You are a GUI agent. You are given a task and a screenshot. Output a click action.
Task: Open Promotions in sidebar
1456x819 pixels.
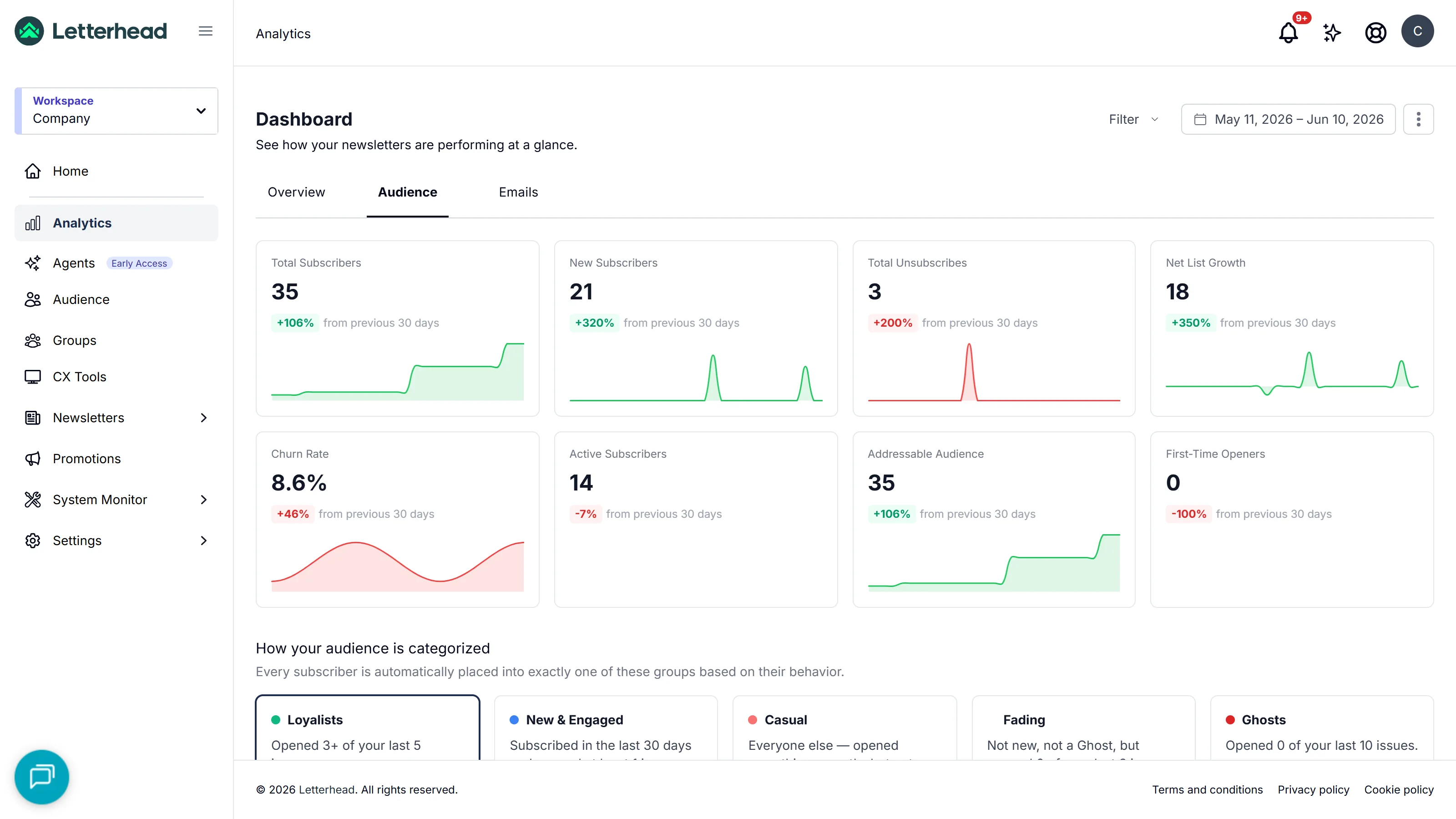[x=116, y=458]
